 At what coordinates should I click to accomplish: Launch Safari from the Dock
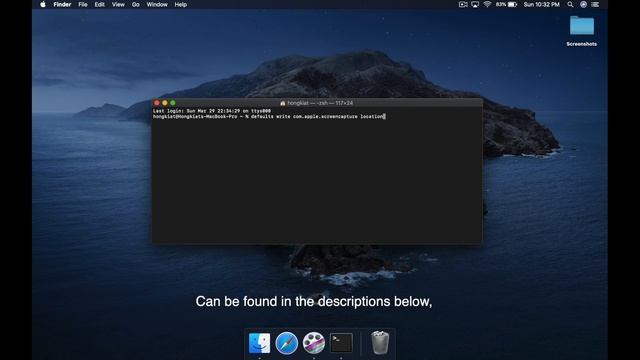(x=287, y=343)
